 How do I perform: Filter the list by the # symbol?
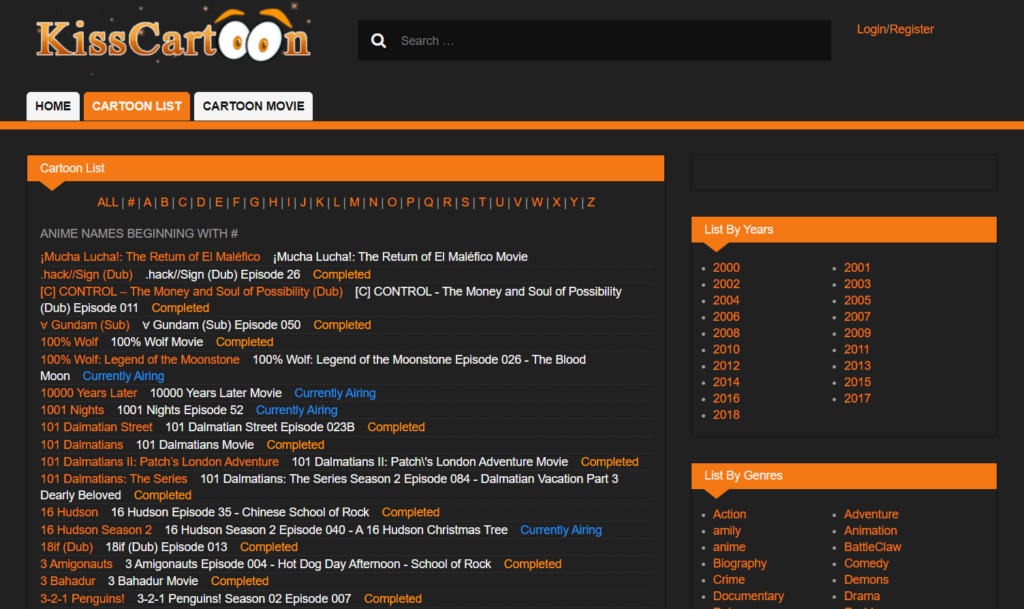(131, 202)
